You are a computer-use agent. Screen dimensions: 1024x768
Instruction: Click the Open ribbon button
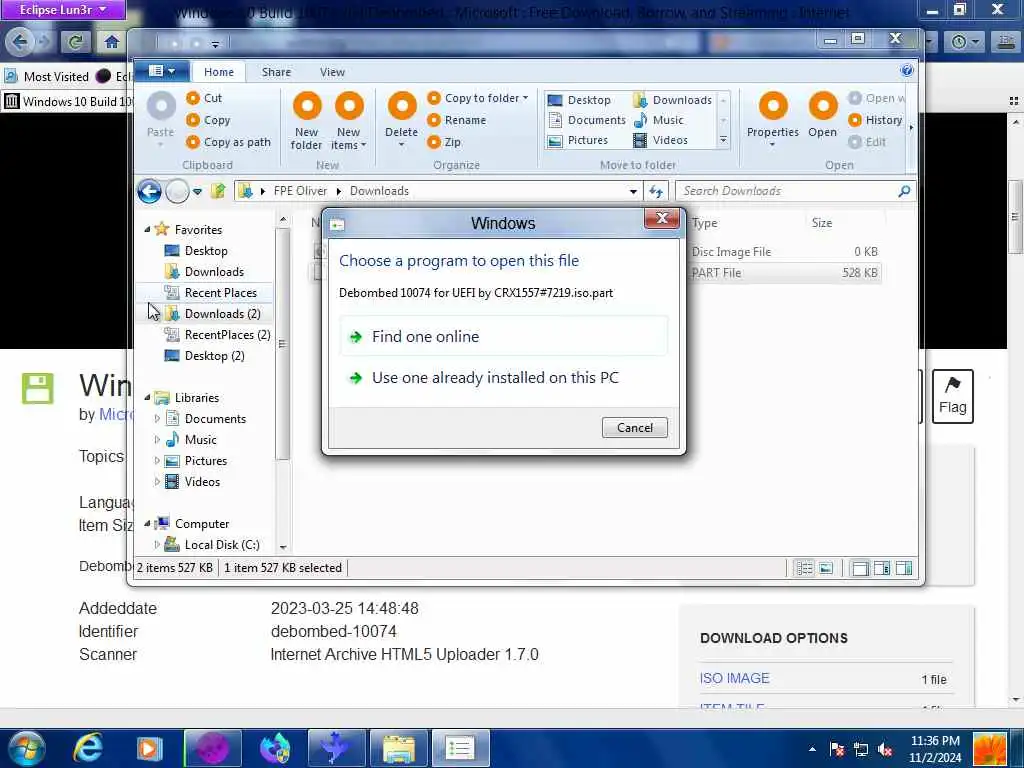[x=823, y=116]
